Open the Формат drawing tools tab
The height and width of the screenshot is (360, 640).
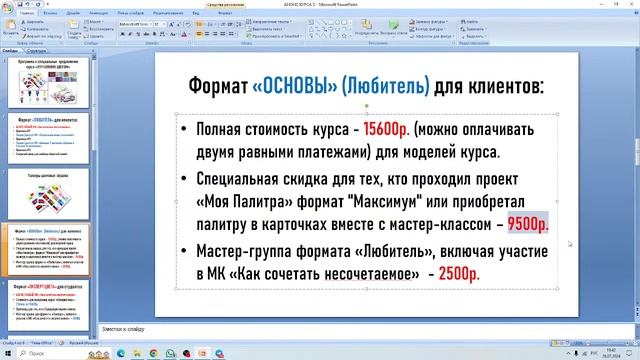coord(225,13)
